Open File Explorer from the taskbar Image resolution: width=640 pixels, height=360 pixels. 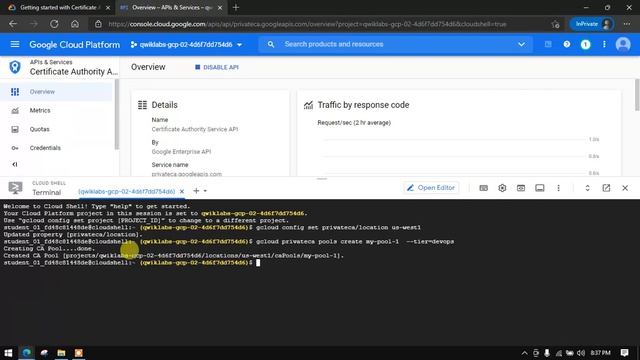click(x=61, y=353)
